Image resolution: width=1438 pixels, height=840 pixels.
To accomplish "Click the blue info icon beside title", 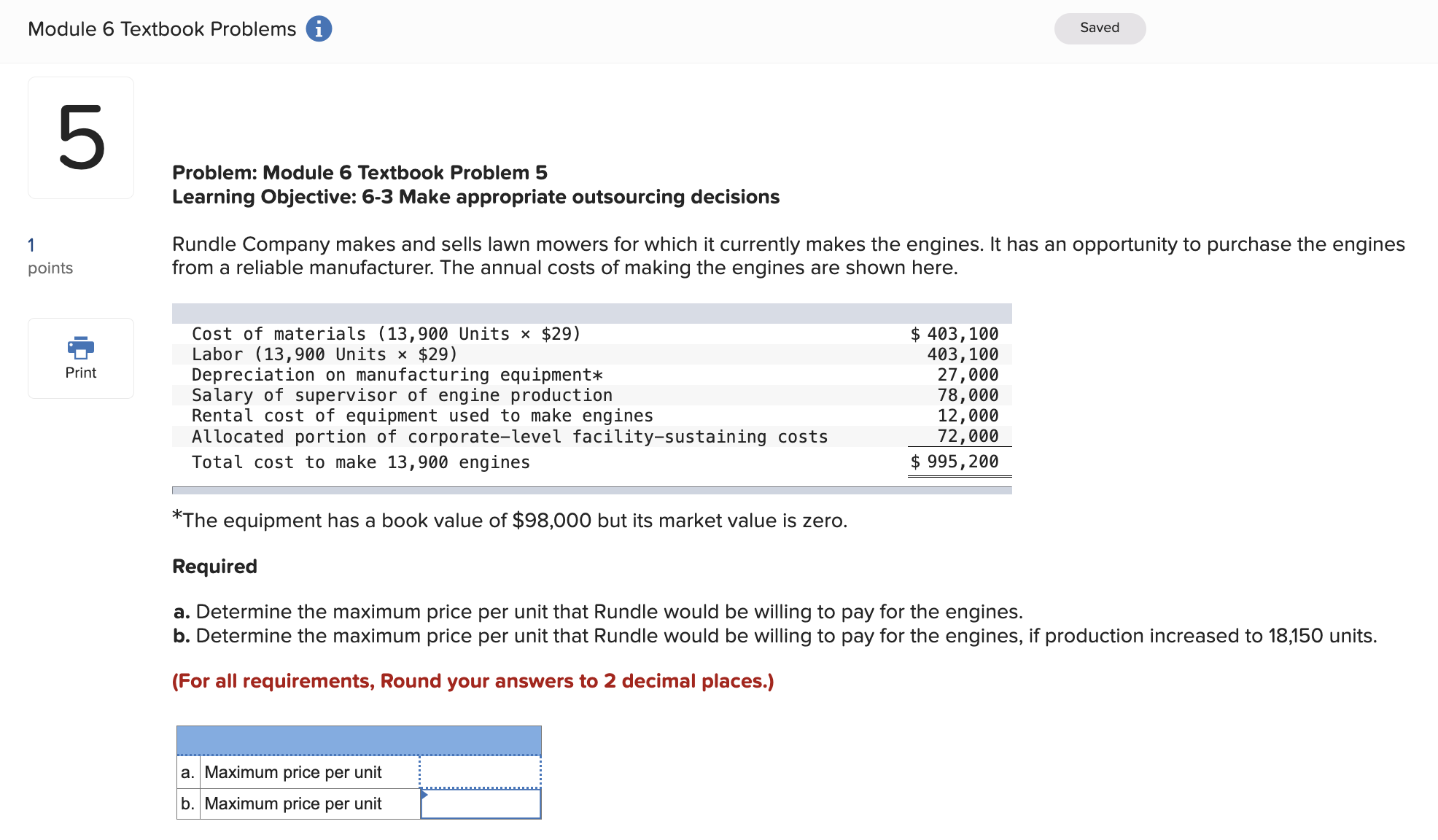I will tap(319, 29).
